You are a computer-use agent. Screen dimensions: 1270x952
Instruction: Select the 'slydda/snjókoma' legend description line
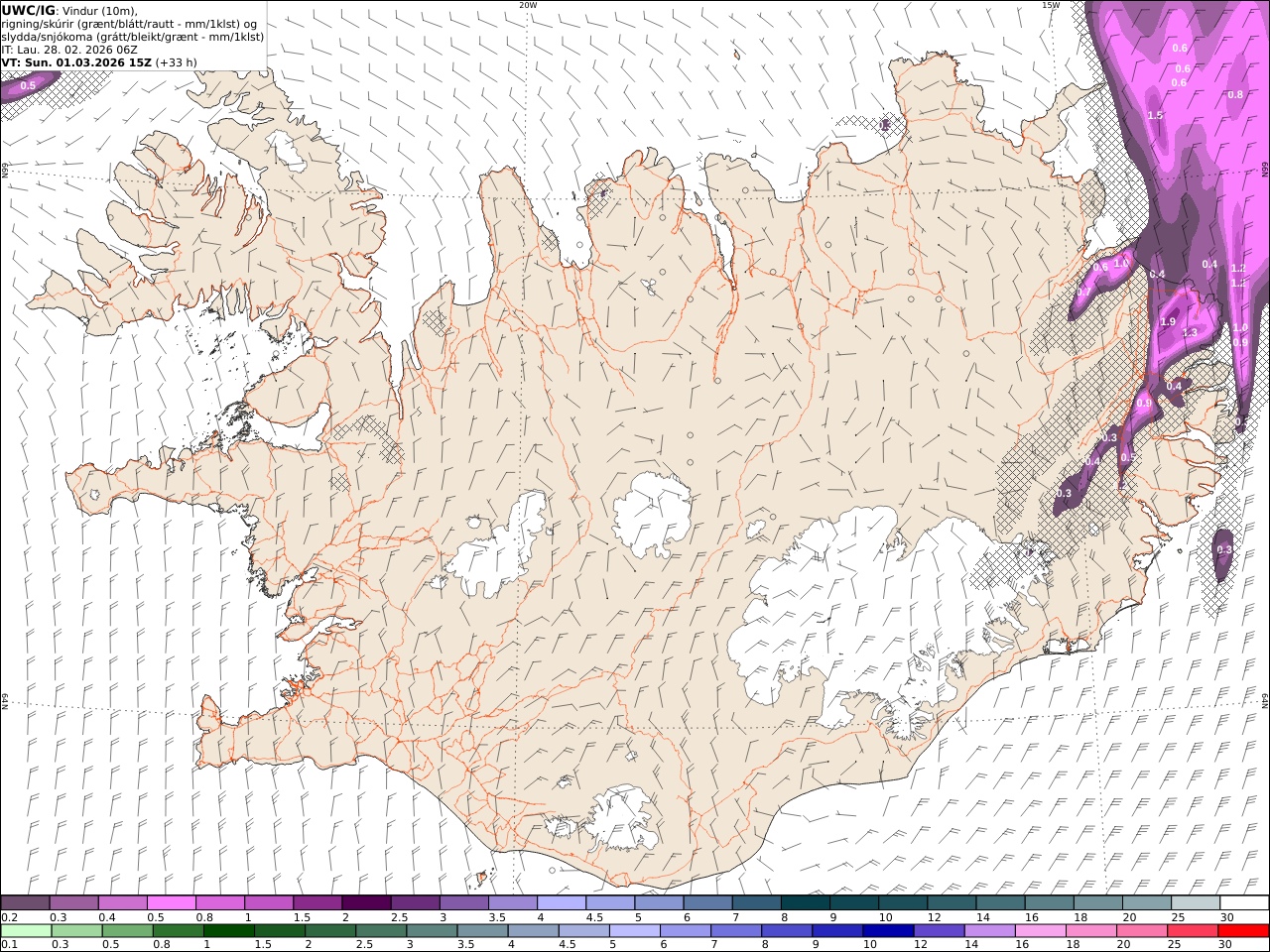133,37
